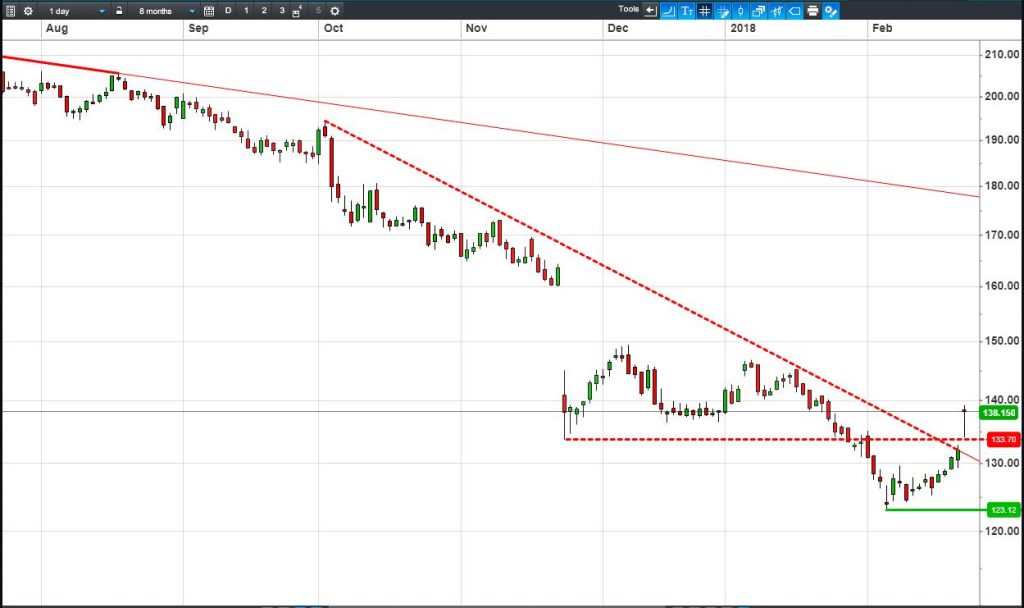Expand the '1 day' interval dropdown
This screenshot has height=608, width=1024.
pyautogui.click(x=76, y=11)
